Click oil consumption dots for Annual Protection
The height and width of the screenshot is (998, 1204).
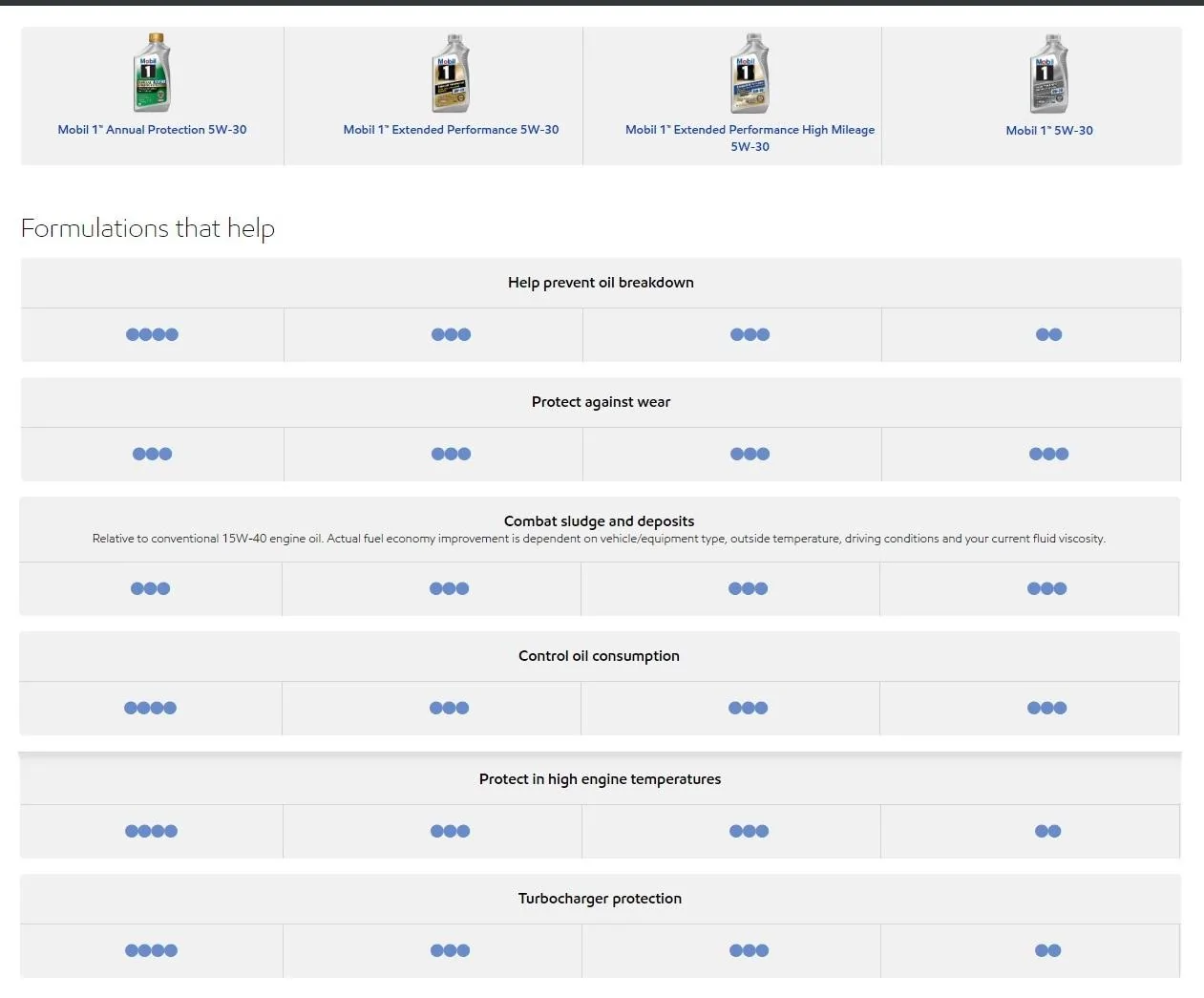tap(150, 708)
